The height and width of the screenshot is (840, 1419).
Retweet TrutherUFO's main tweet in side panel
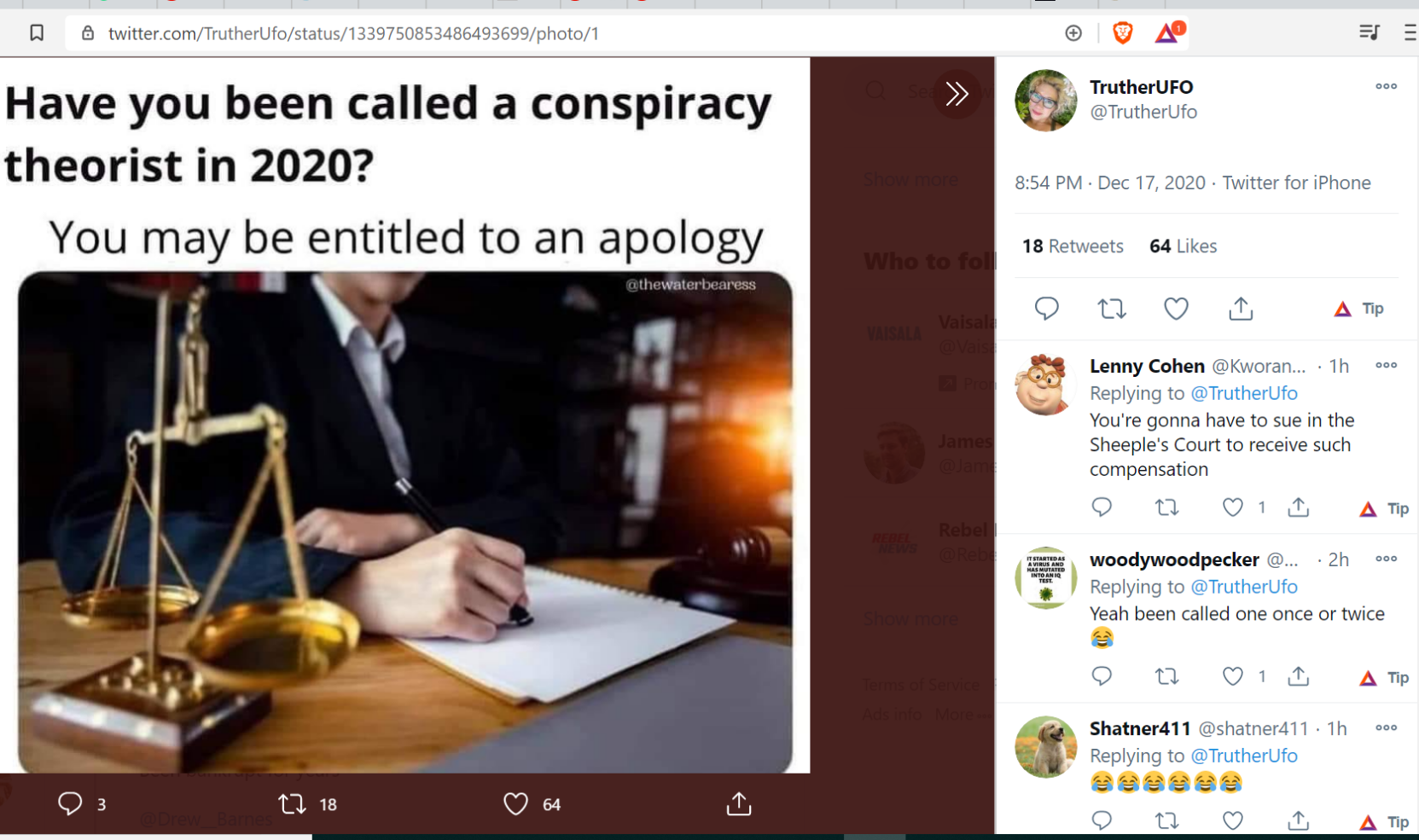[x=1111, y=309]
